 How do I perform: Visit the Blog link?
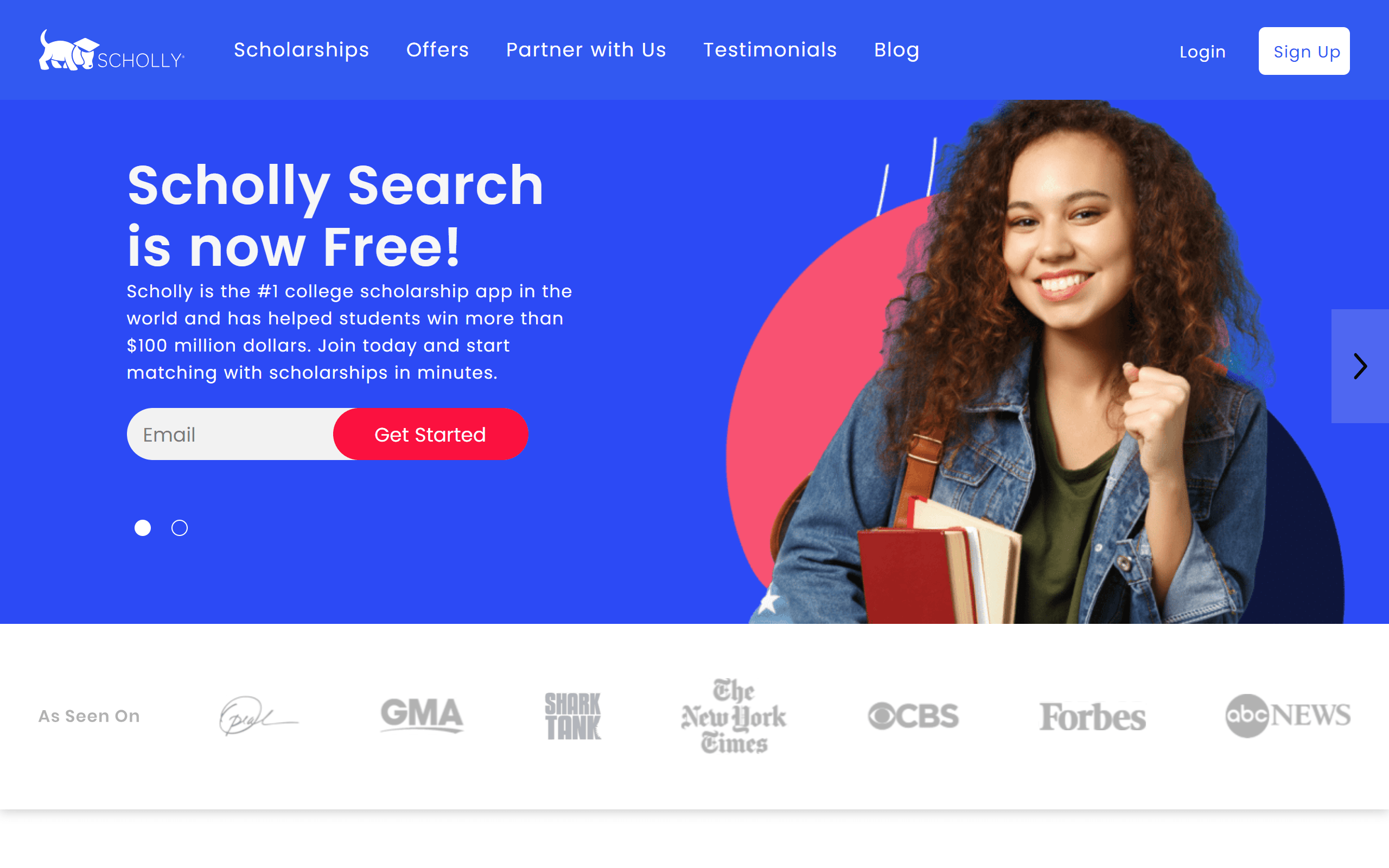[896, 50]
